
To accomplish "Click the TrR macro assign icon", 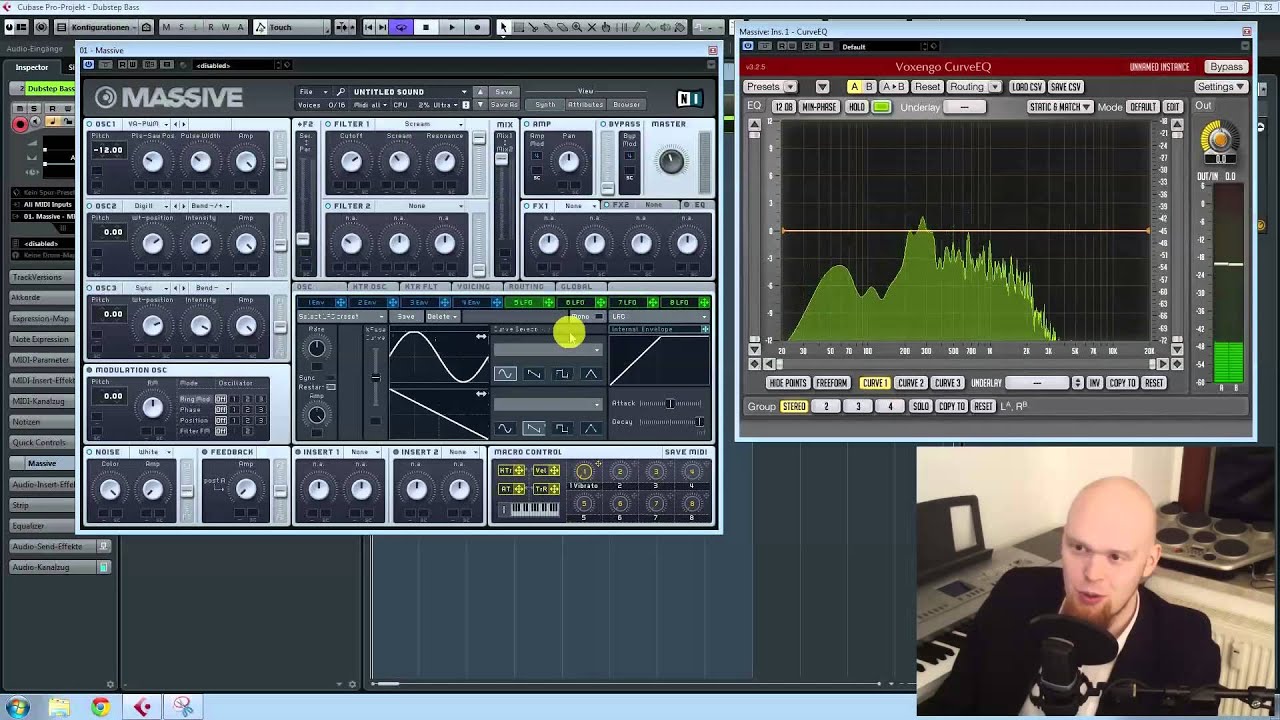I will [x=546, y=489].
